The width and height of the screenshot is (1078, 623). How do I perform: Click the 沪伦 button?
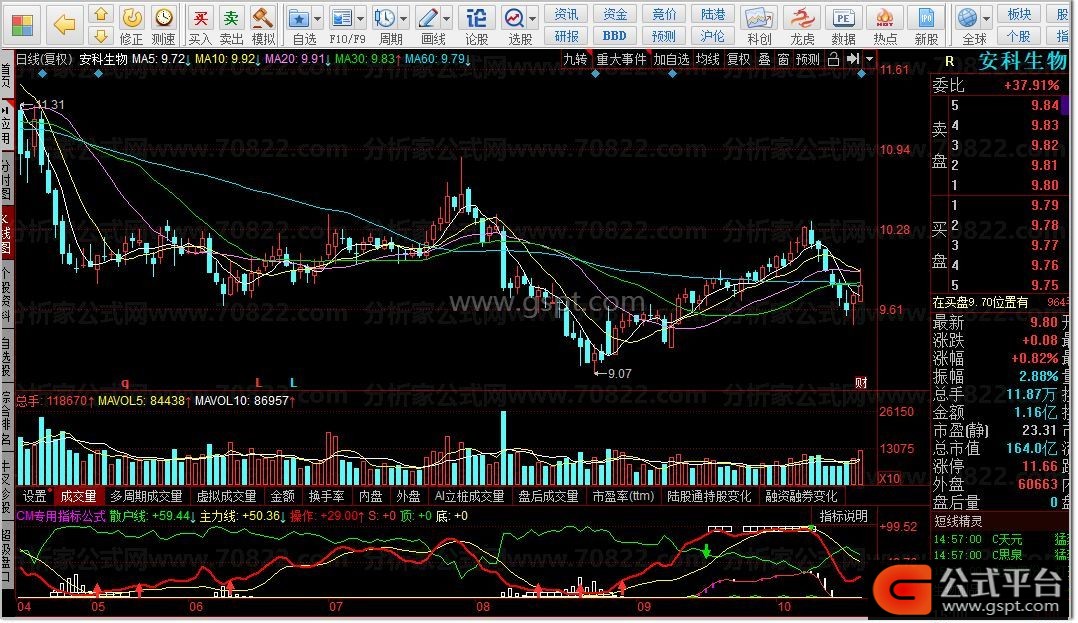[713, 36]
